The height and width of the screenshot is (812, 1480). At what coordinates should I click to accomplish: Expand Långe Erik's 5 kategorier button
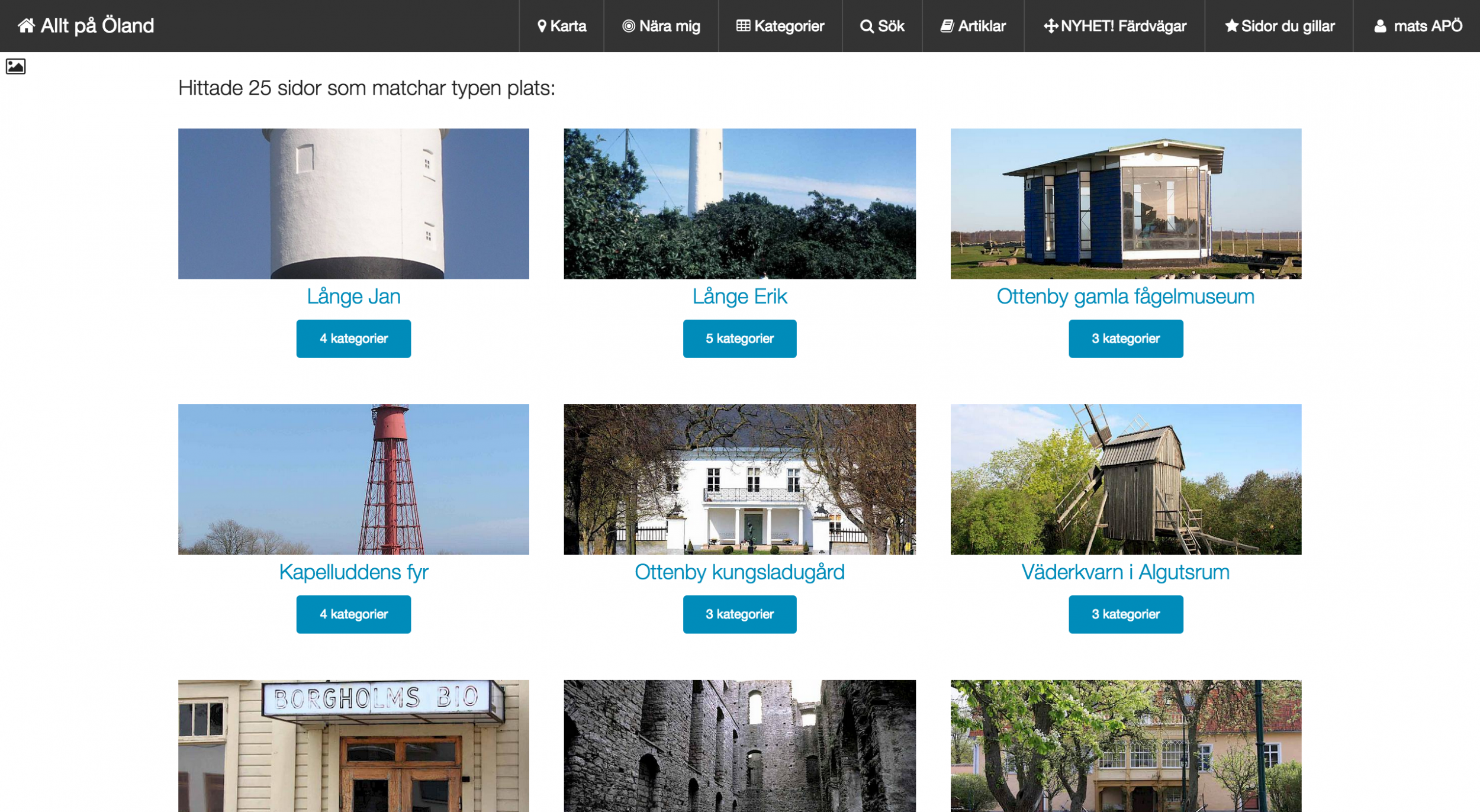739,339
